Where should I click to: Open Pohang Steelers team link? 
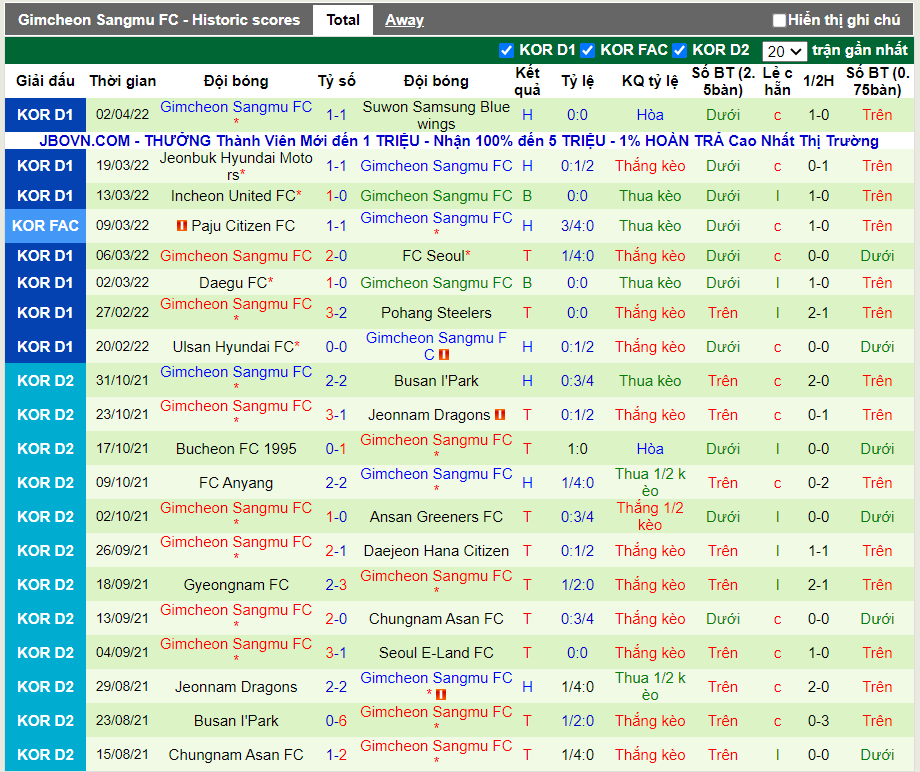[436, 313]
